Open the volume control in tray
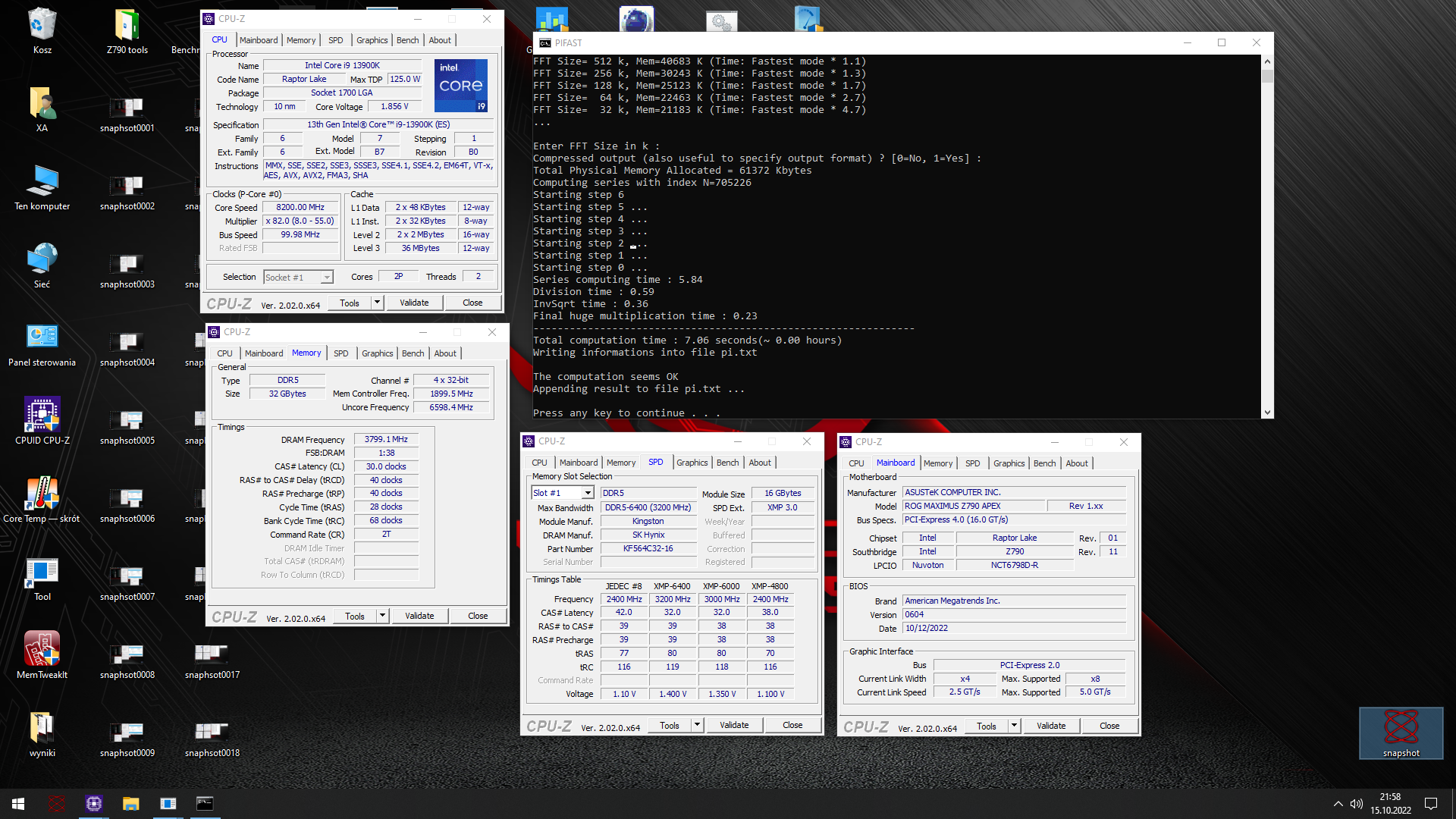The width and height of the screenshot is (1456, 819). (1357, 804)
